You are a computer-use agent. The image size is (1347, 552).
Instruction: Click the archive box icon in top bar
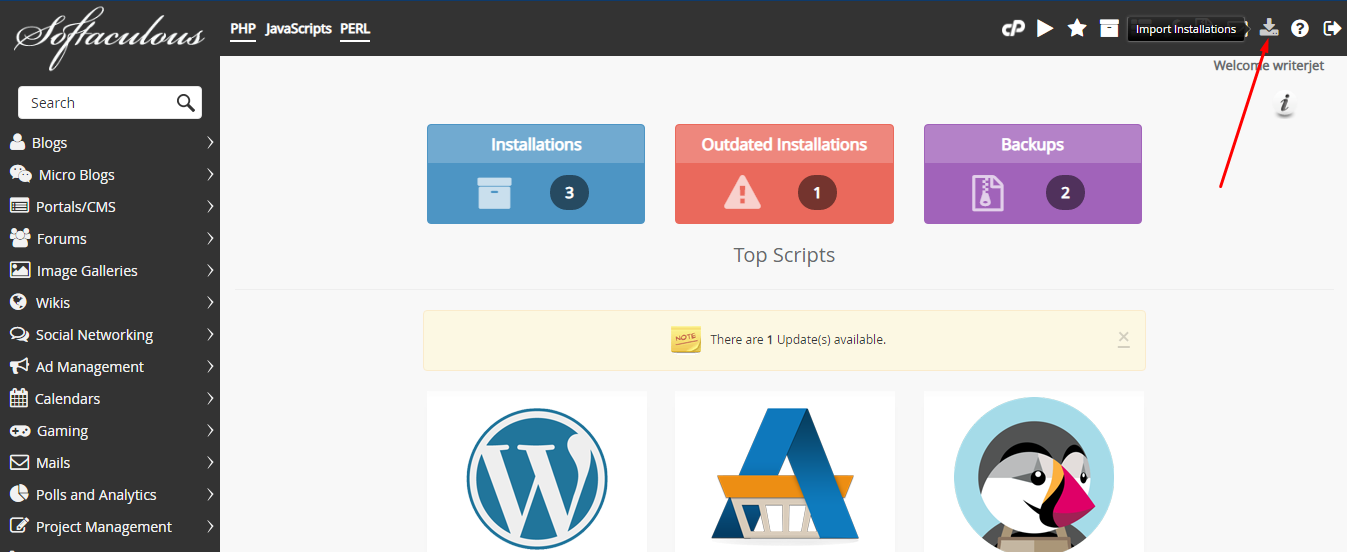point(1109,28)
